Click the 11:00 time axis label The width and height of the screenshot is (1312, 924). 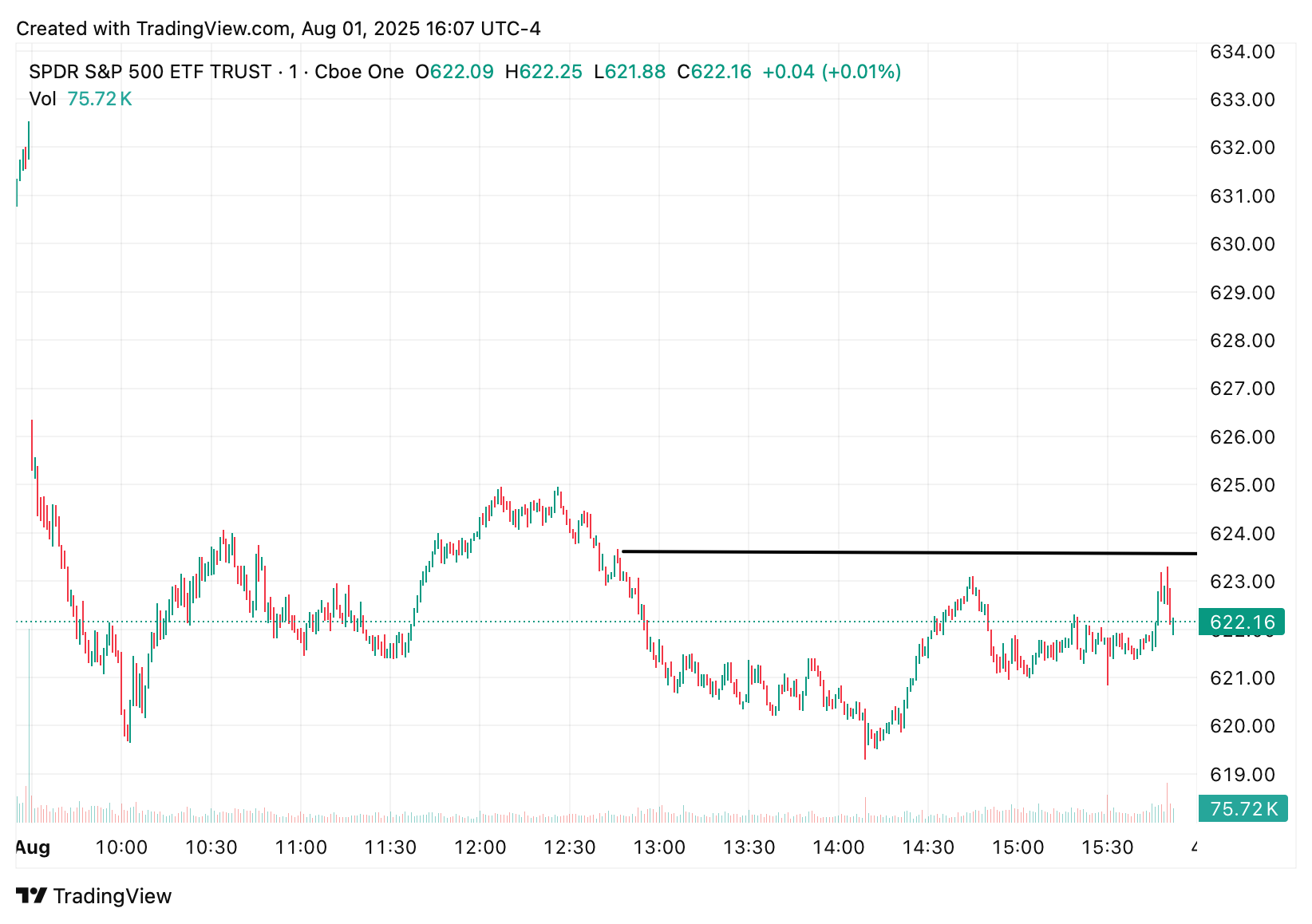pos(301,847)
